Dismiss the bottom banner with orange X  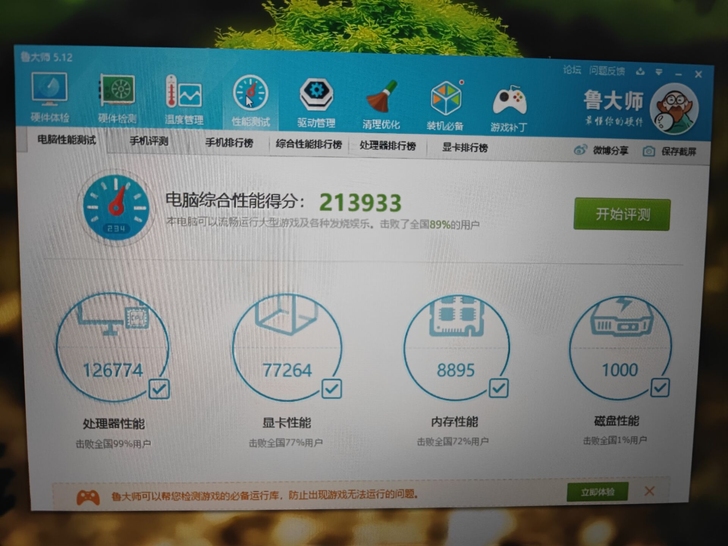point(650,491)
